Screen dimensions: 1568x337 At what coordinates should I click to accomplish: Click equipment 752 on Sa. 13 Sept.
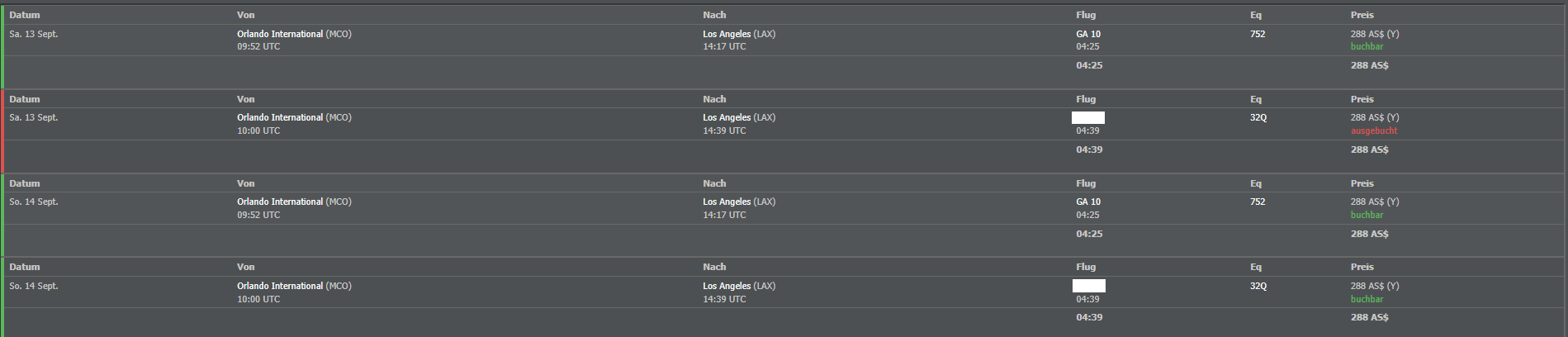[x=1258, y=34]
